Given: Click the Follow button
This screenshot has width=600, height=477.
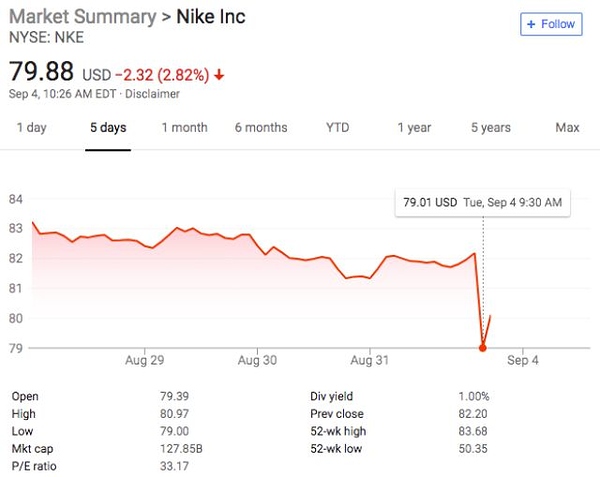Looking at the screenshot, I should tap(550, 23).
